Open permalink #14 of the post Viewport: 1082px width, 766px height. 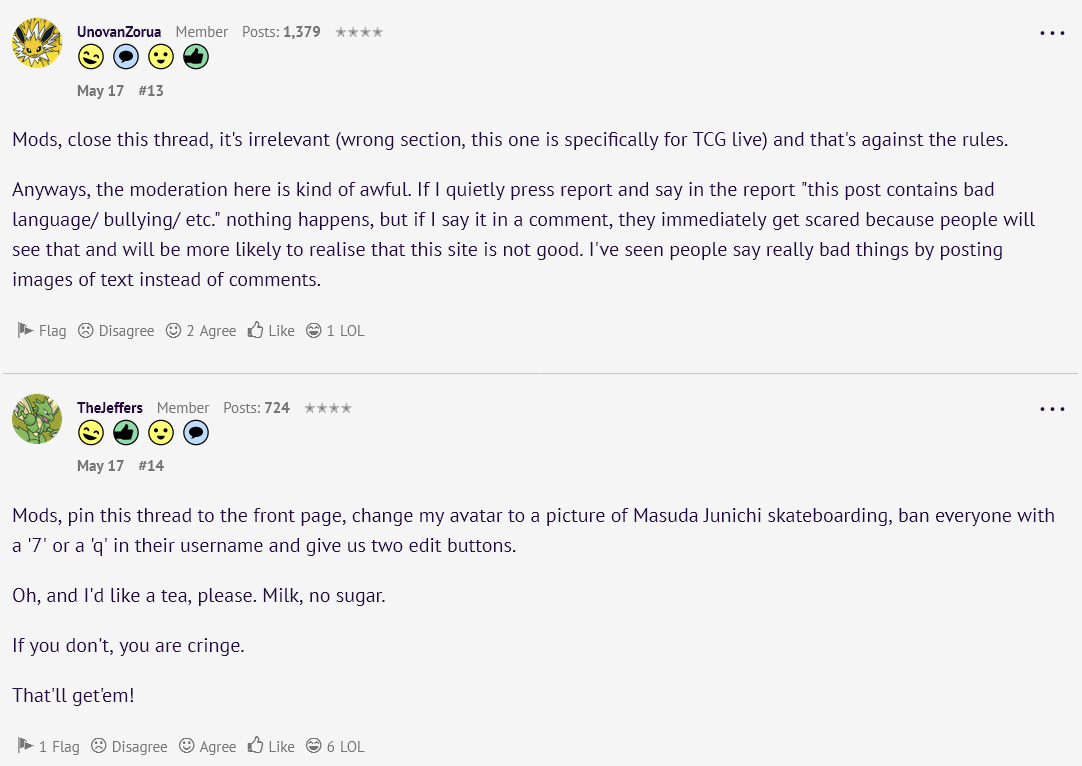click(151, 466)
